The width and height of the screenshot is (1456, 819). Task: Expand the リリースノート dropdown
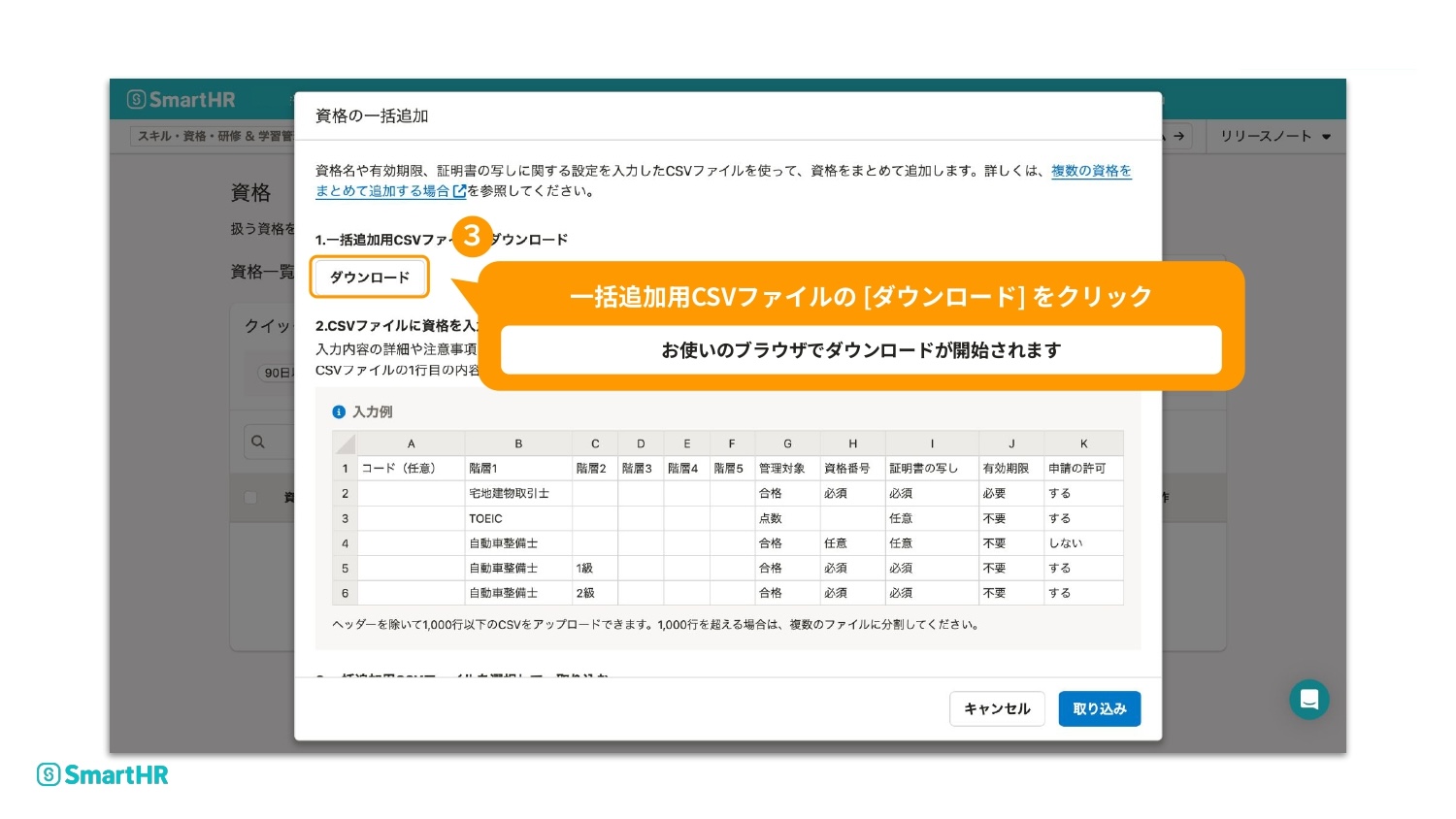pos(1274,136)
